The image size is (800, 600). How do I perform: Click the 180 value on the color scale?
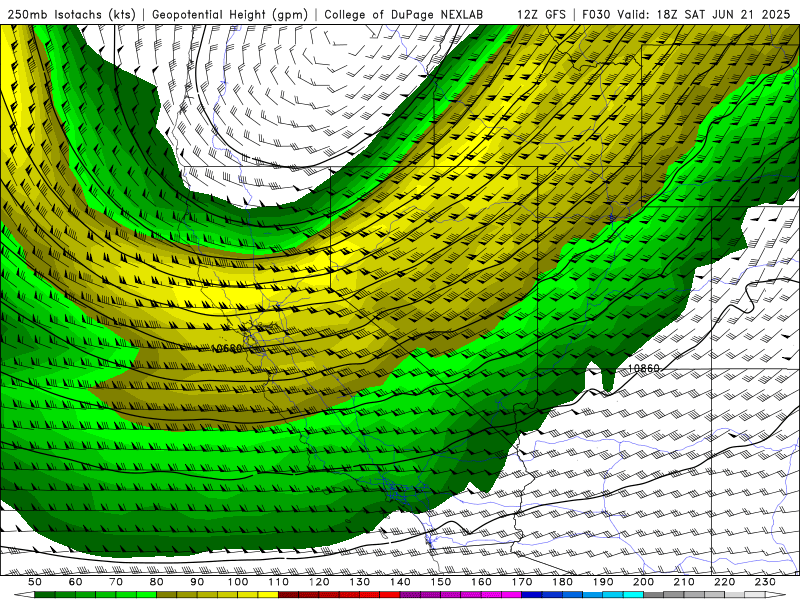[562, 582]
